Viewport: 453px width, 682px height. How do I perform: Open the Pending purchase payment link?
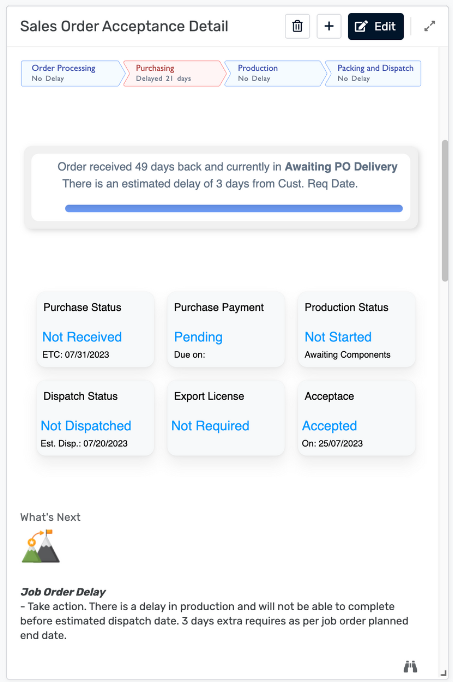[x=198, y=337]
